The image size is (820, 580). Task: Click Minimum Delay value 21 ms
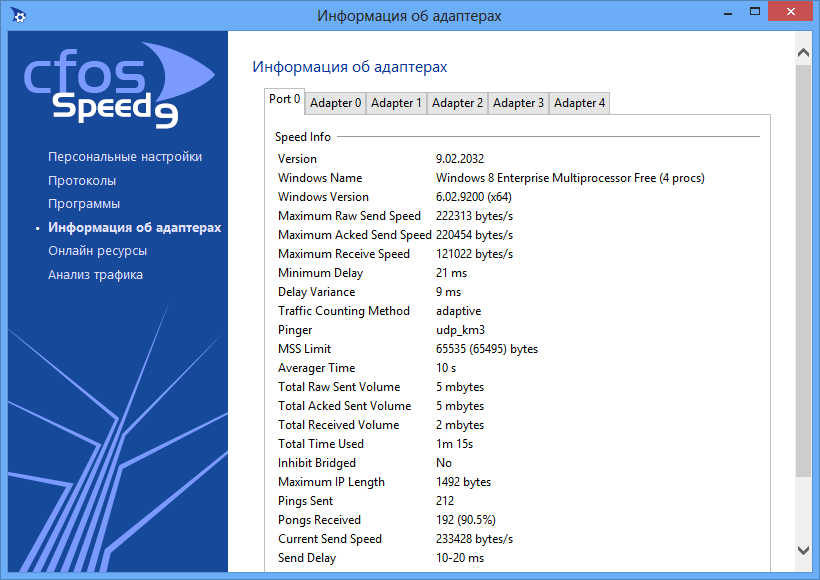[x=451, y=273]
